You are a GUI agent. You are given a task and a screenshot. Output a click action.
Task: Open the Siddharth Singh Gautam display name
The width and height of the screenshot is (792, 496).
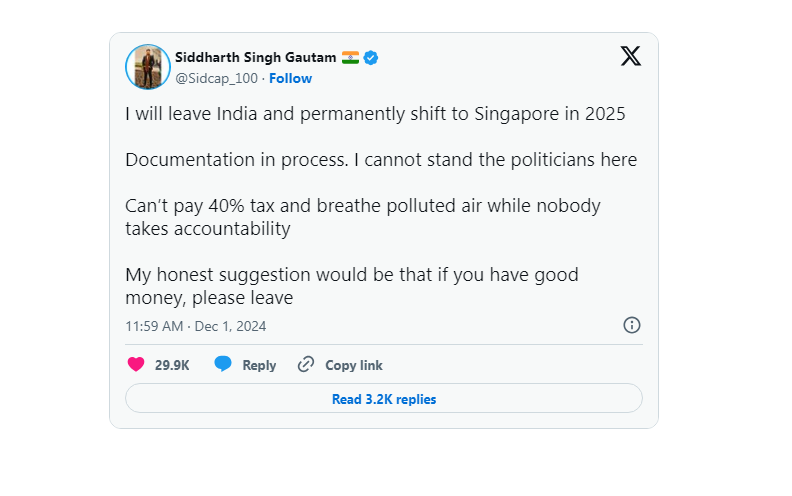tap(256, 58)
